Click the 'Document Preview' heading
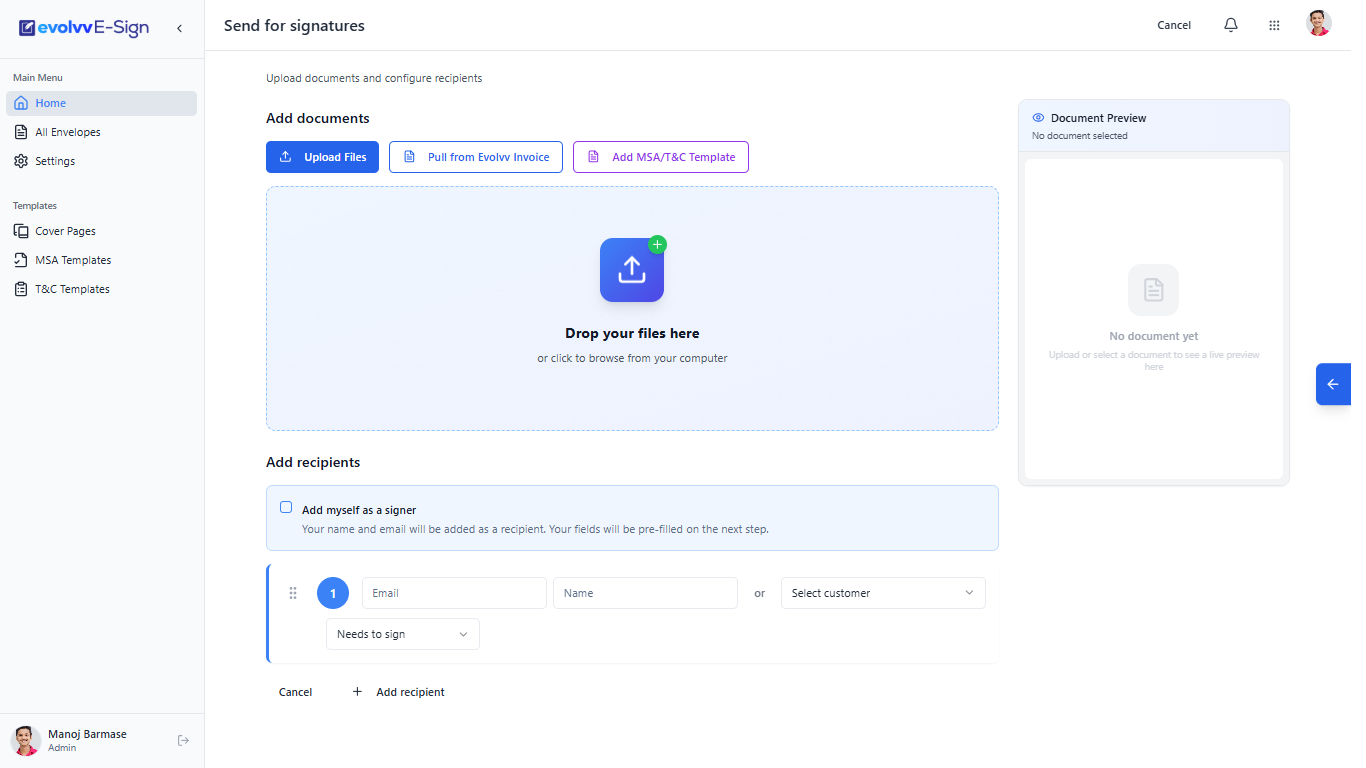 (x=1098, y=118)
